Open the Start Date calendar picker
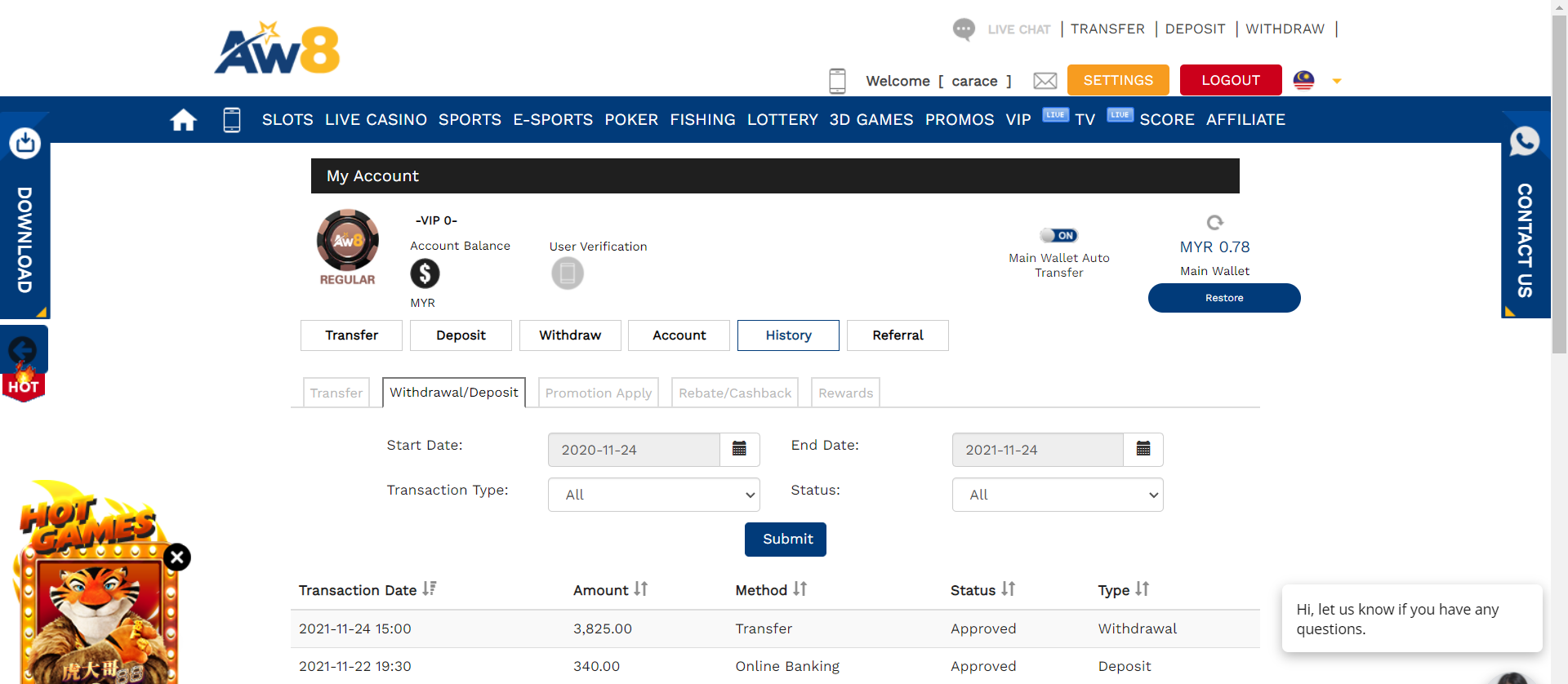The height and width of the screenshot is (684, 1568). click(x=739, y=450)
